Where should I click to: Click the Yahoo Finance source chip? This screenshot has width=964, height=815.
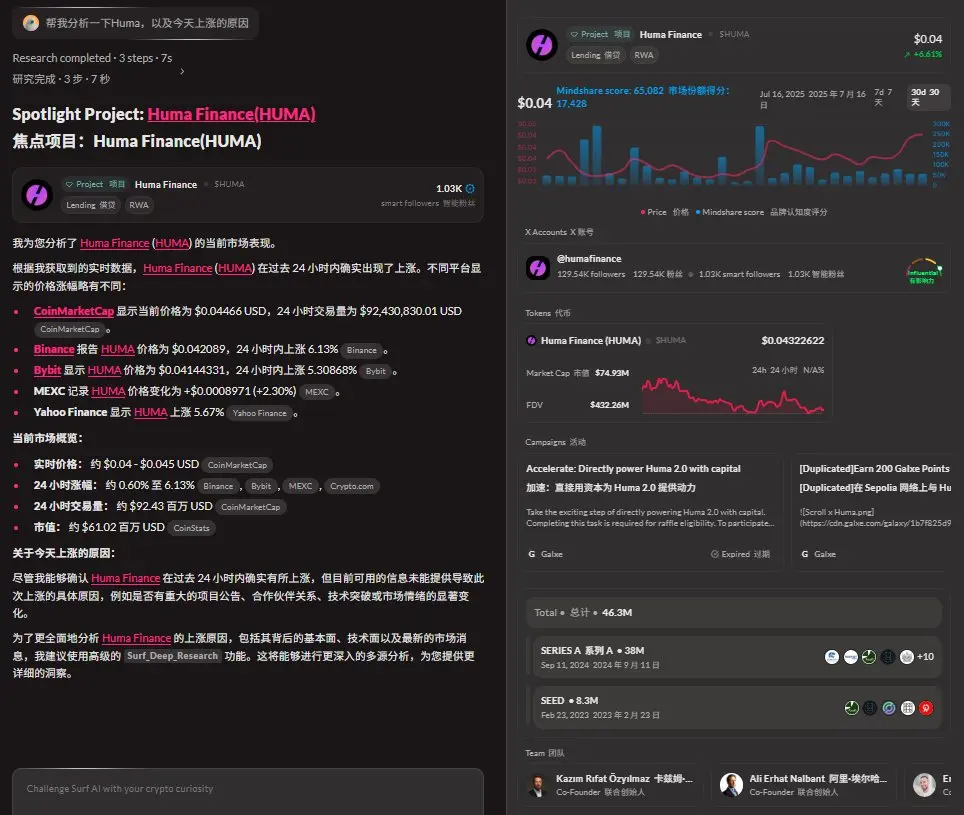(259, 413)
